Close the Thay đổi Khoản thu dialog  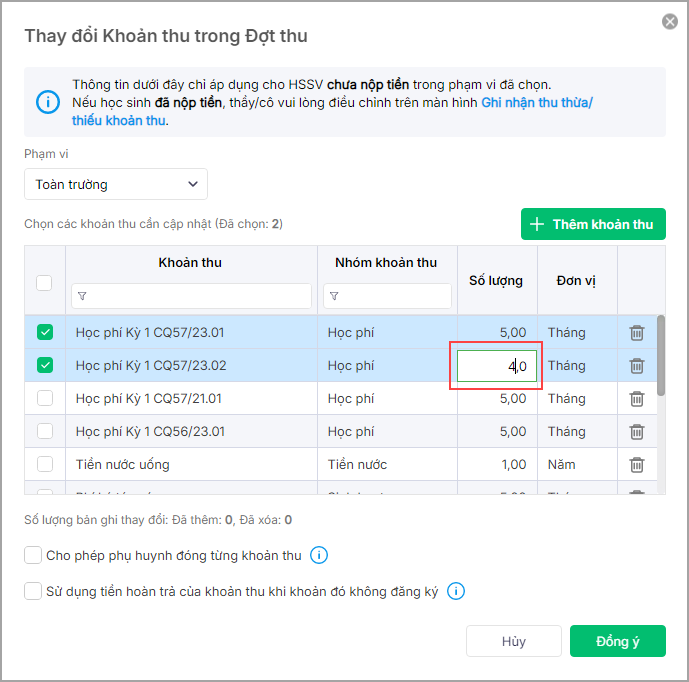[x=670, y=22]
